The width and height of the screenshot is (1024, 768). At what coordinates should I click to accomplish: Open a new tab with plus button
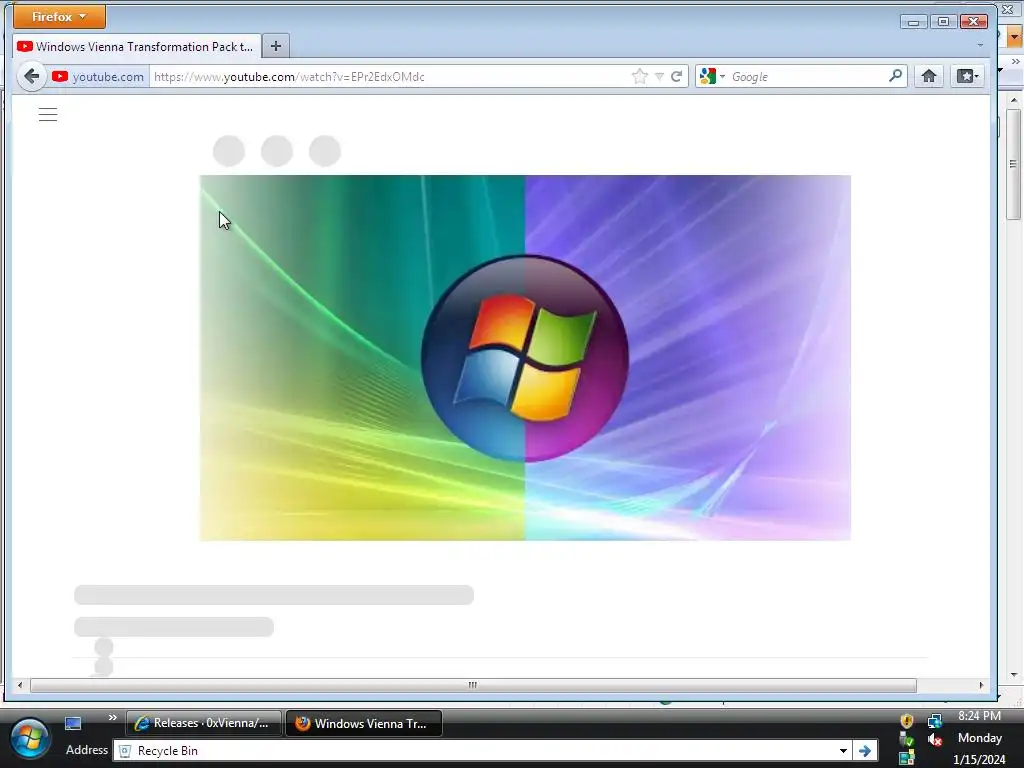(x=276, y=46)
